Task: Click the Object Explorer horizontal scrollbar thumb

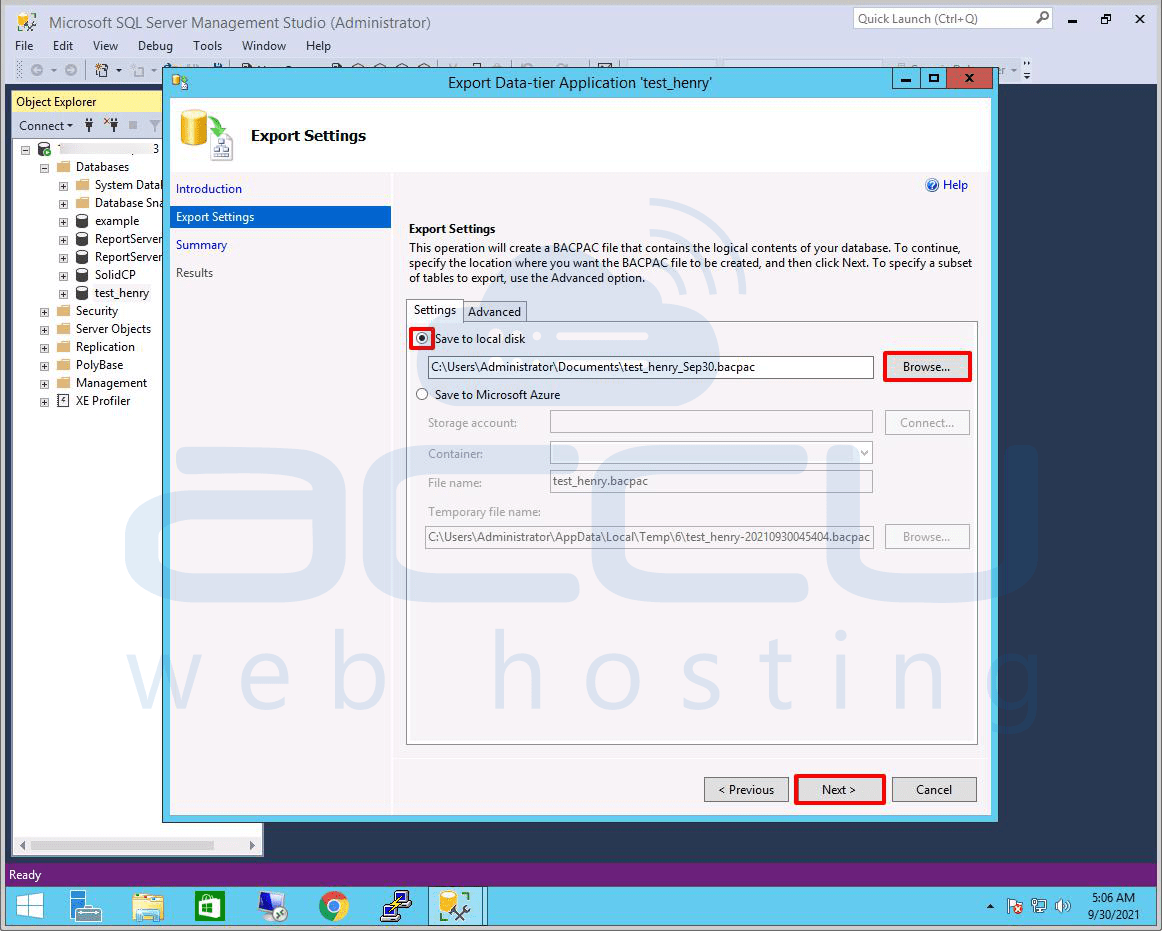Action: pos(122,845)
